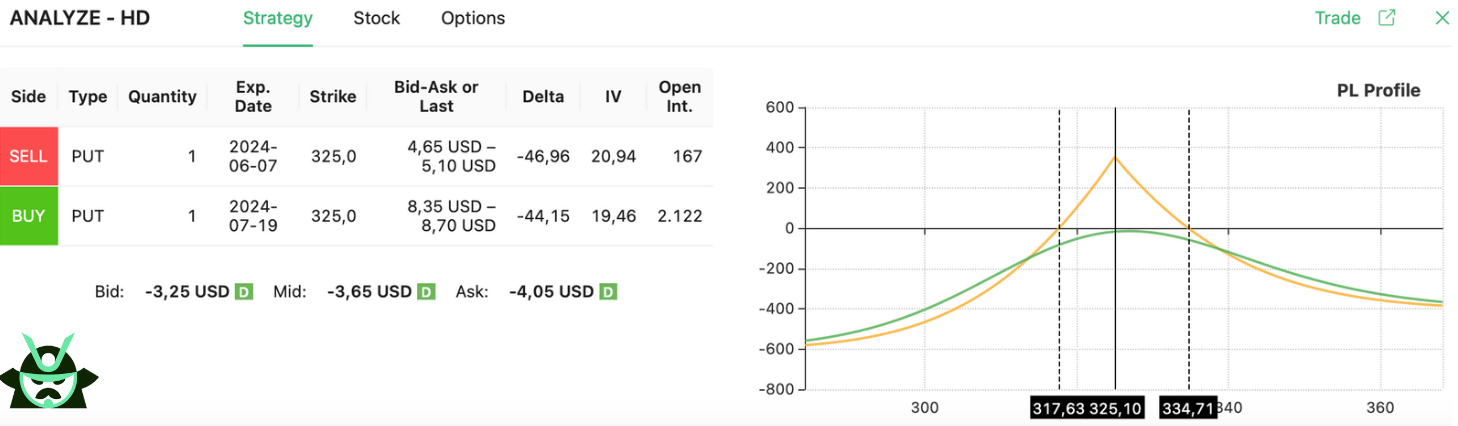This screenshot has height=426, width=1458.
Task: Click the samurai mascot logo icon
Action: click(x=48, y=371)
